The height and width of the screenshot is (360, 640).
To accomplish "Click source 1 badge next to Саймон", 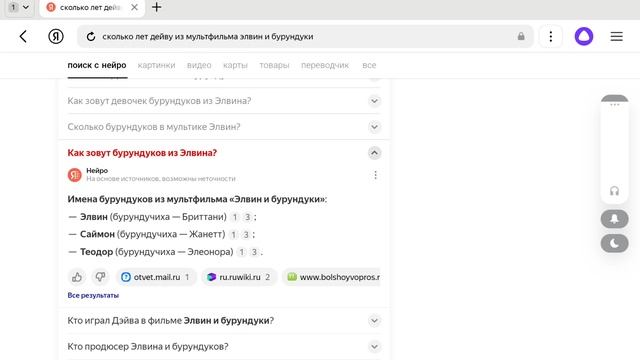I will point(233,235).
